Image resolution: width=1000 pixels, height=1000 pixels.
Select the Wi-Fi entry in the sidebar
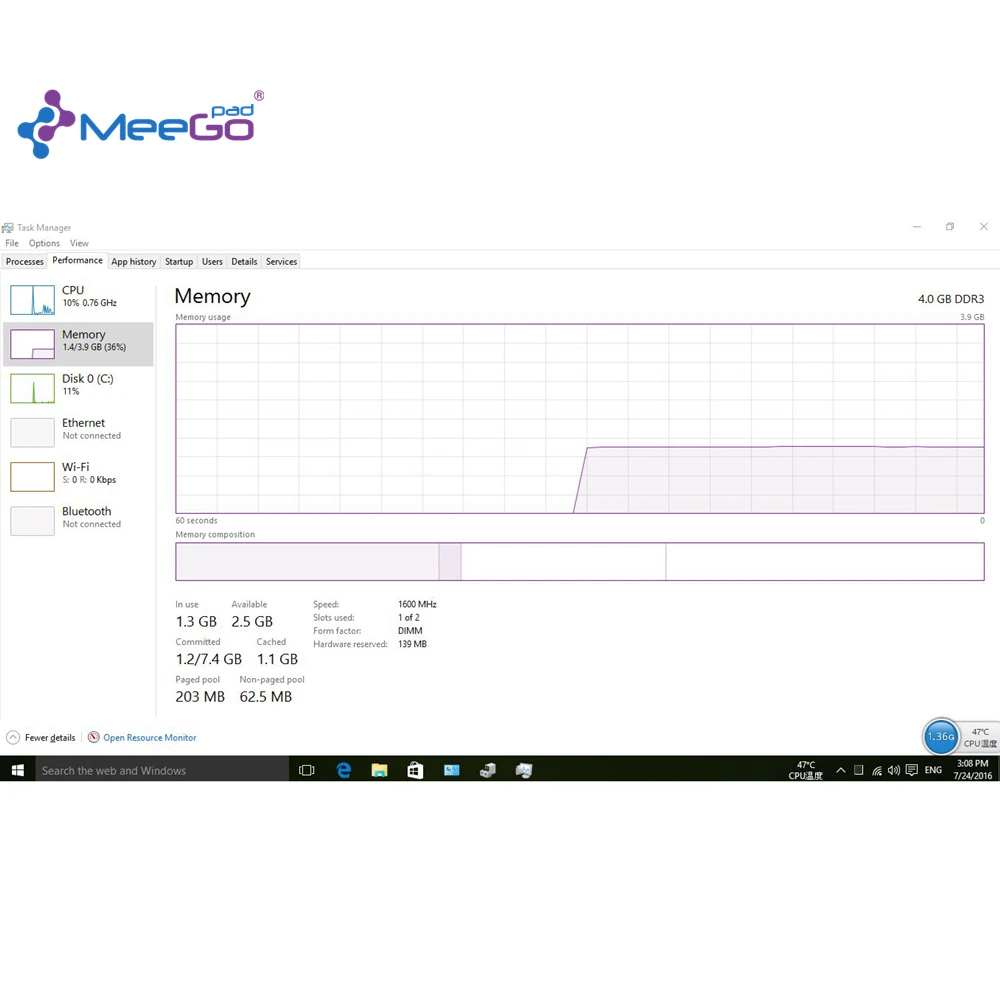(x=78, y=476)
